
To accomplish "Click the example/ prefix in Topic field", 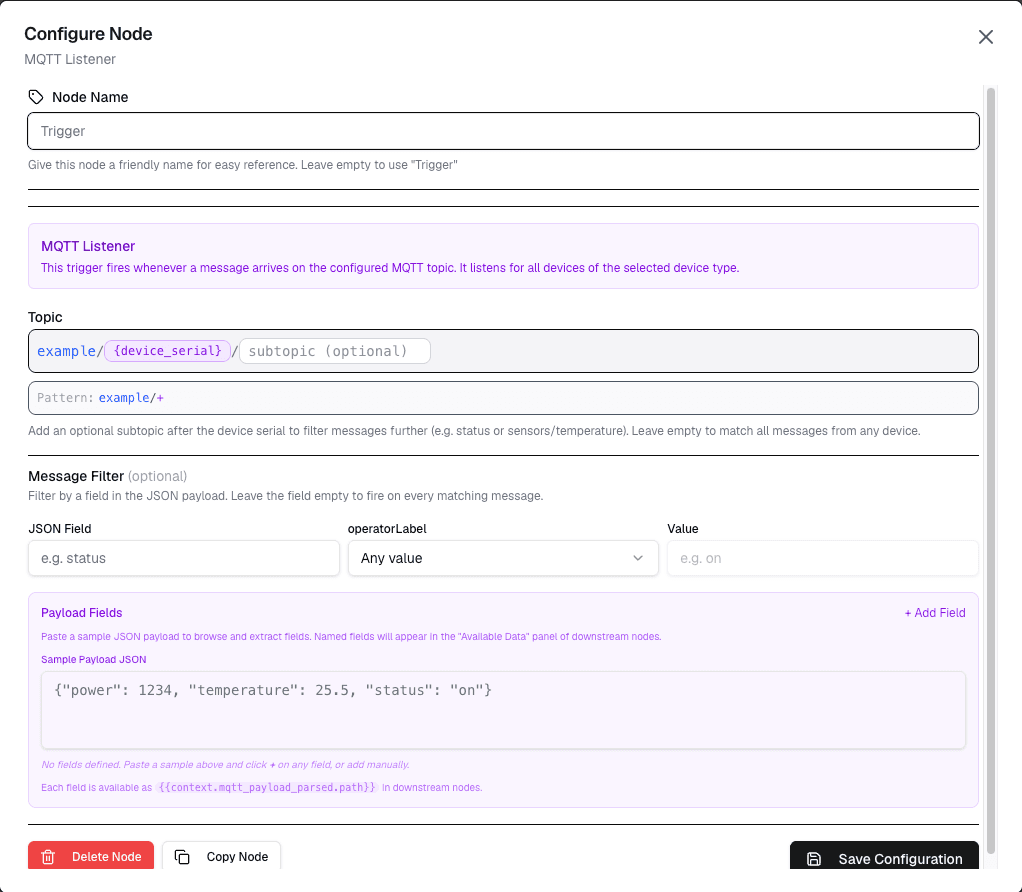I will pyautogui.click(x=70, y=351).
